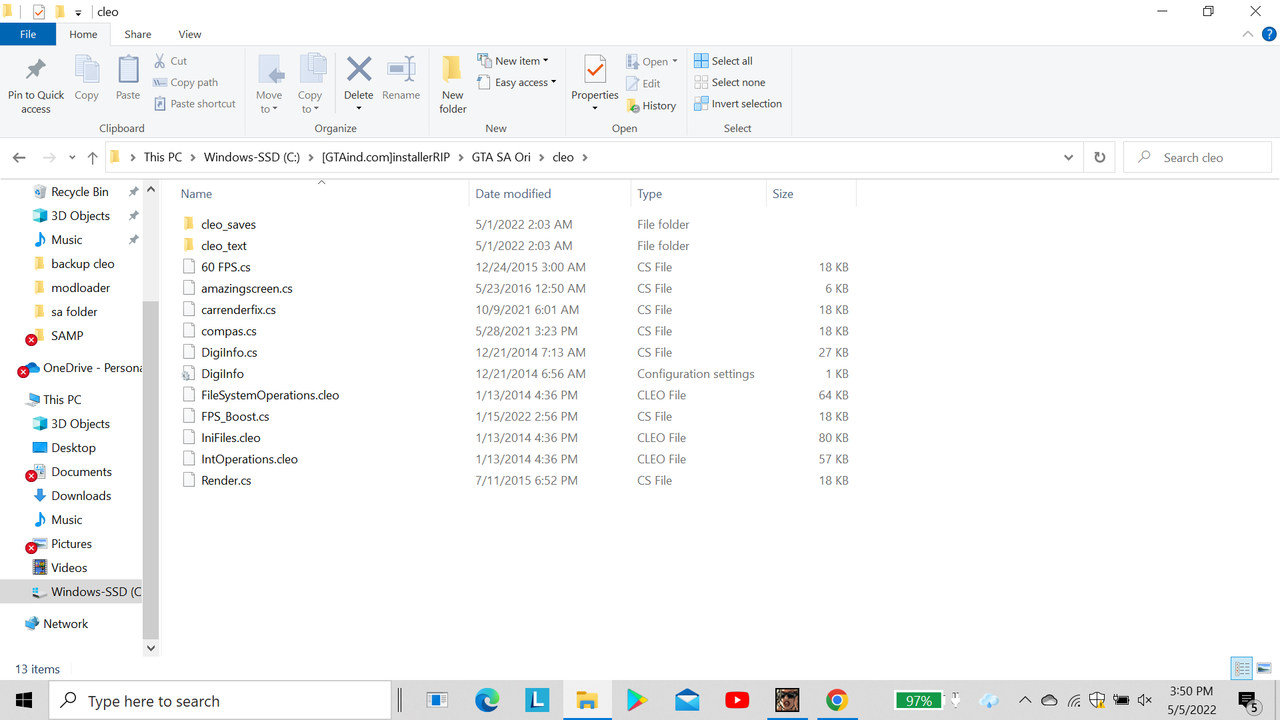Click the Copy ribbon icon
This screenshot has height=720, width=1280.
pyautogui.click(x=87, y=70)
